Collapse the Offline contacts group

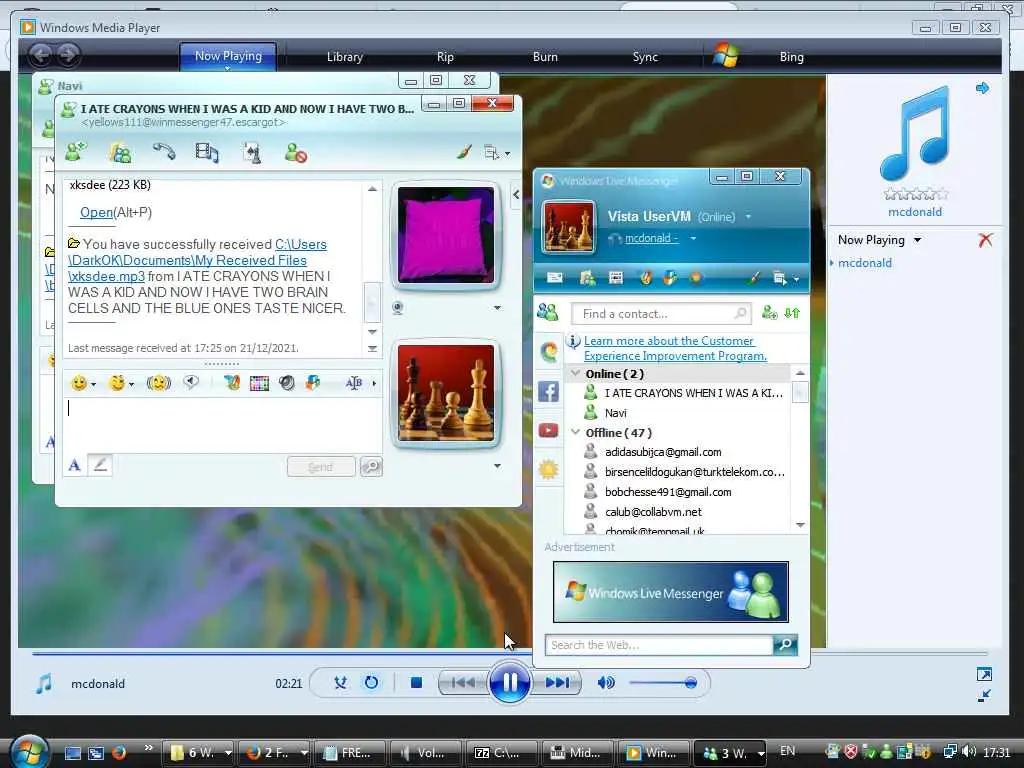(575, 432)
